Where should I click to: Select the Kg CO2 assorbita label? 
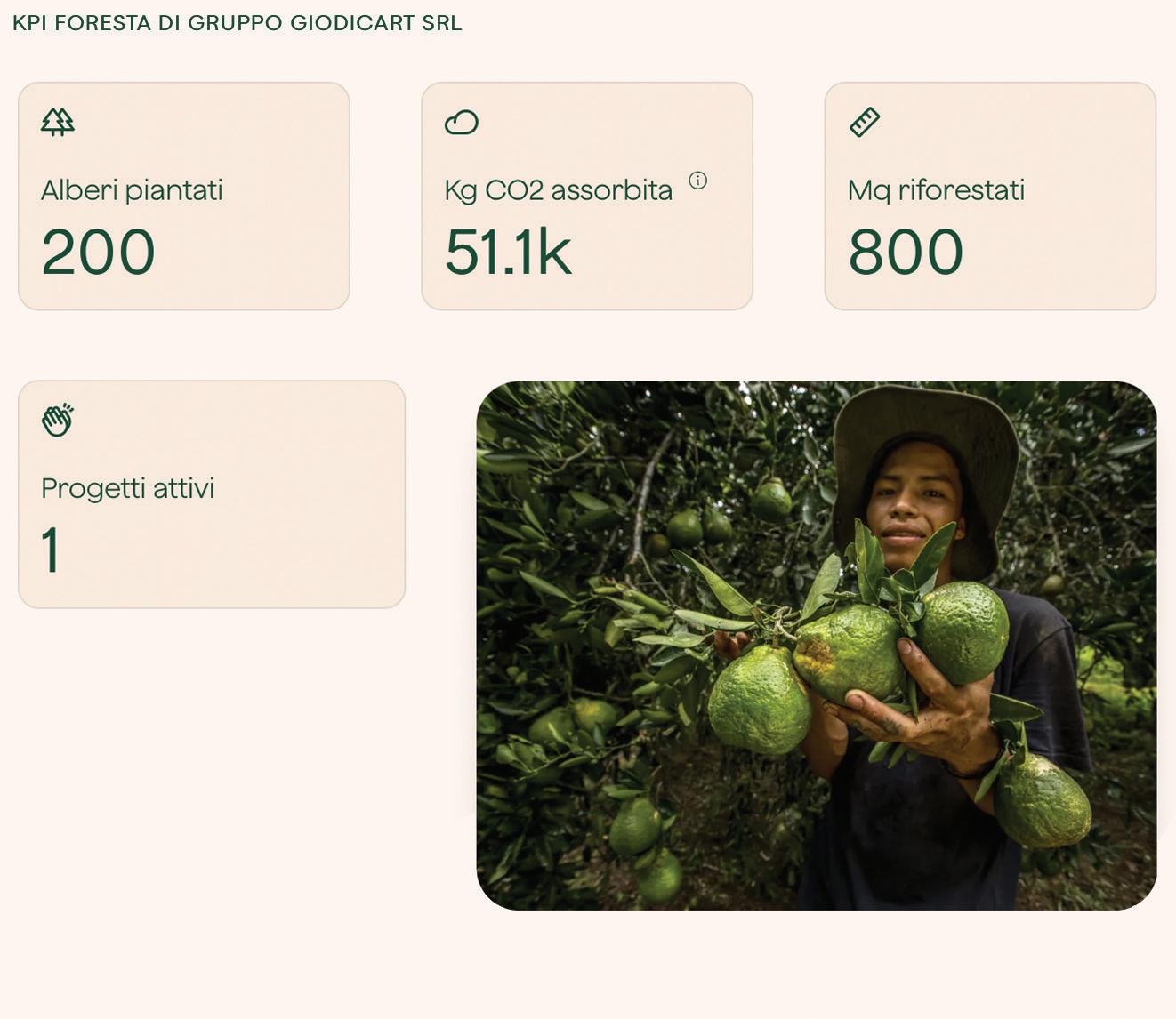(558, 190)
